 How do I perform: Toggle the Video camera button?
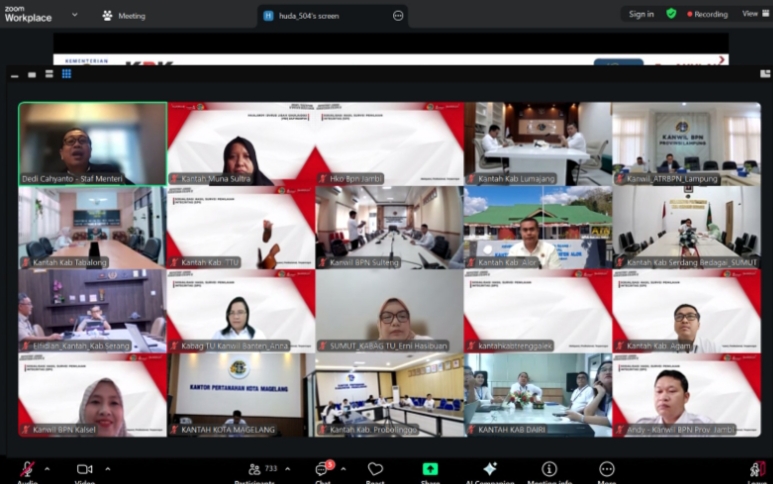[x=85, y=469]
